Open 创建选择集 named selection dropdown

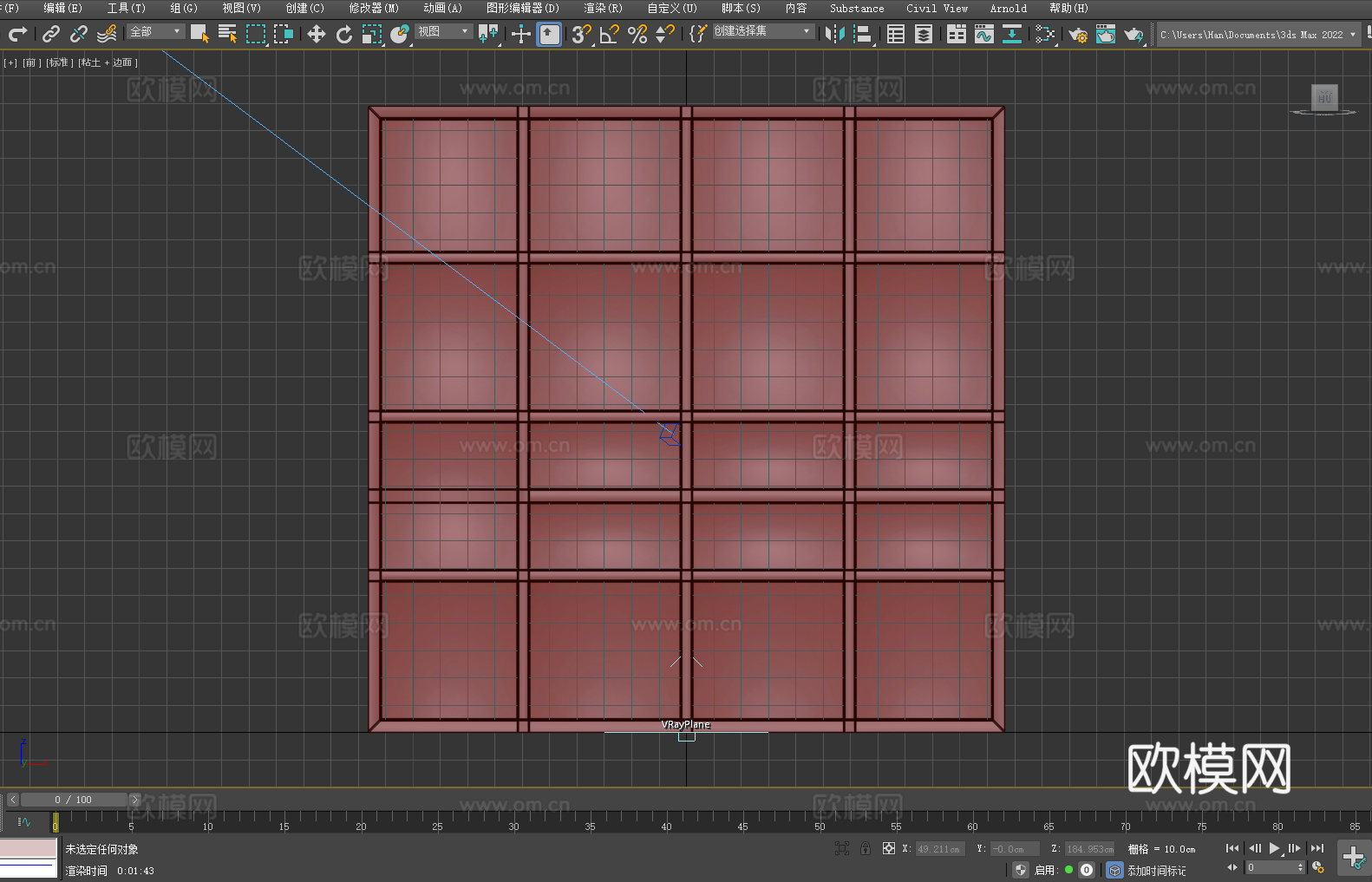(763, 31)
